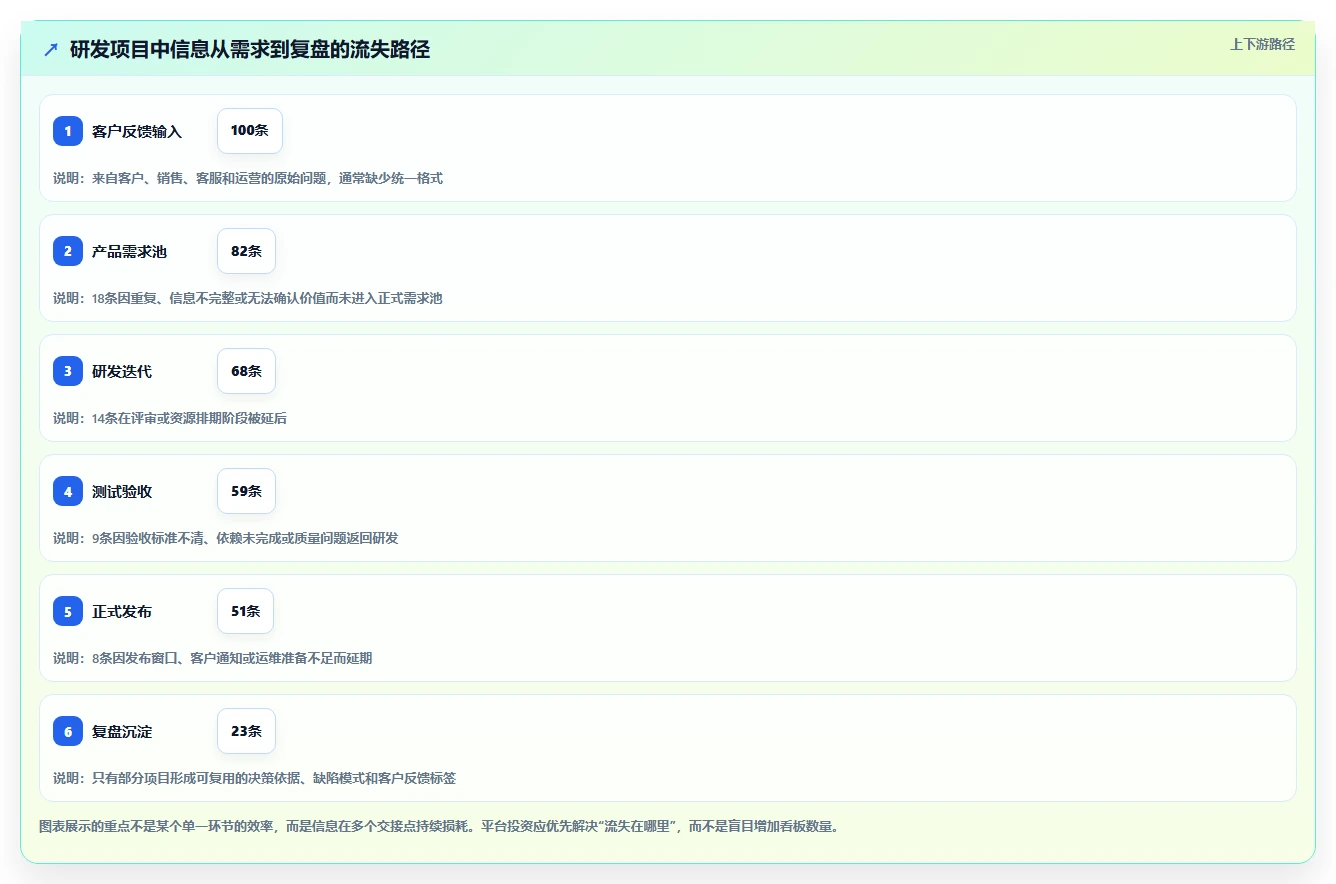Click the note about 只有部分项目形成可复用
Image resolution: width=1336 pixels, height=884 pixels.
(255, 778)
